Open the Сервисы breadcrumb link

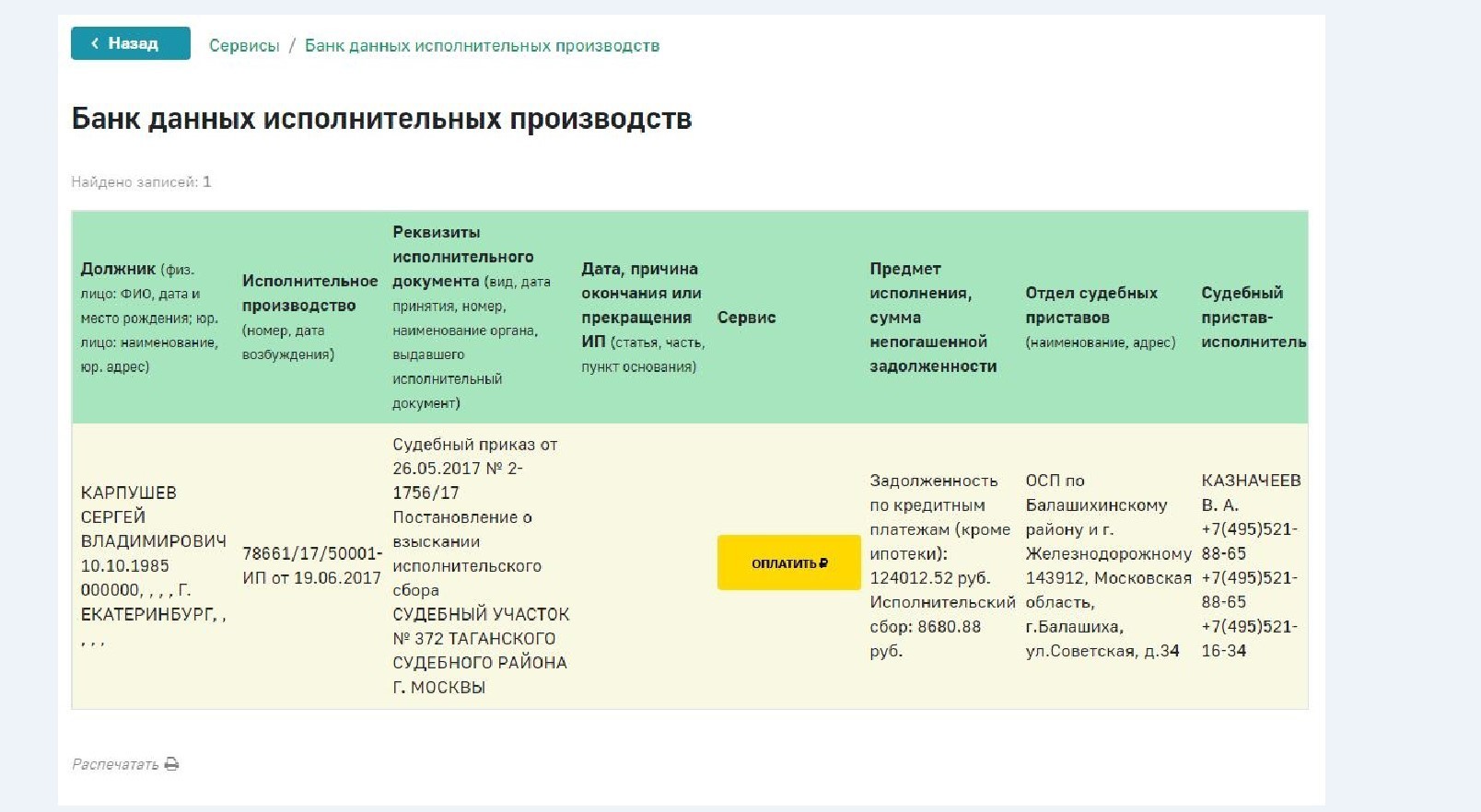click(x=244, y=46)
